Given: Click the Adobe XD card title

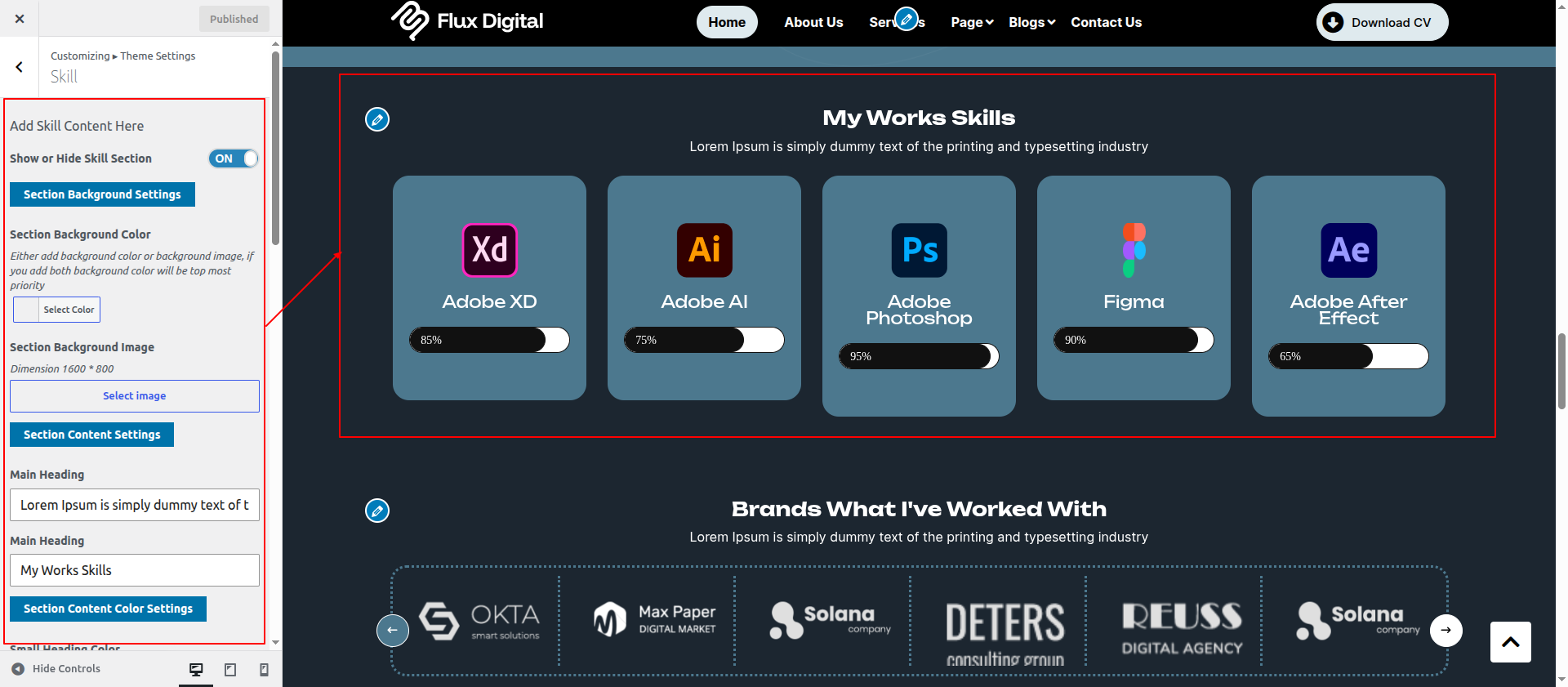Looking at the screenshot, I should (x=489, y=301).
